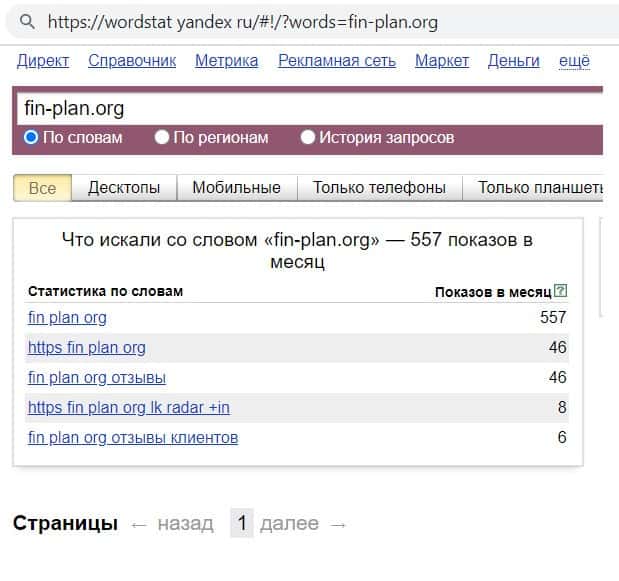Open 'fin plan org отзывы клиентов' link
The image size is (619, 581).
[x=133, y=438]
